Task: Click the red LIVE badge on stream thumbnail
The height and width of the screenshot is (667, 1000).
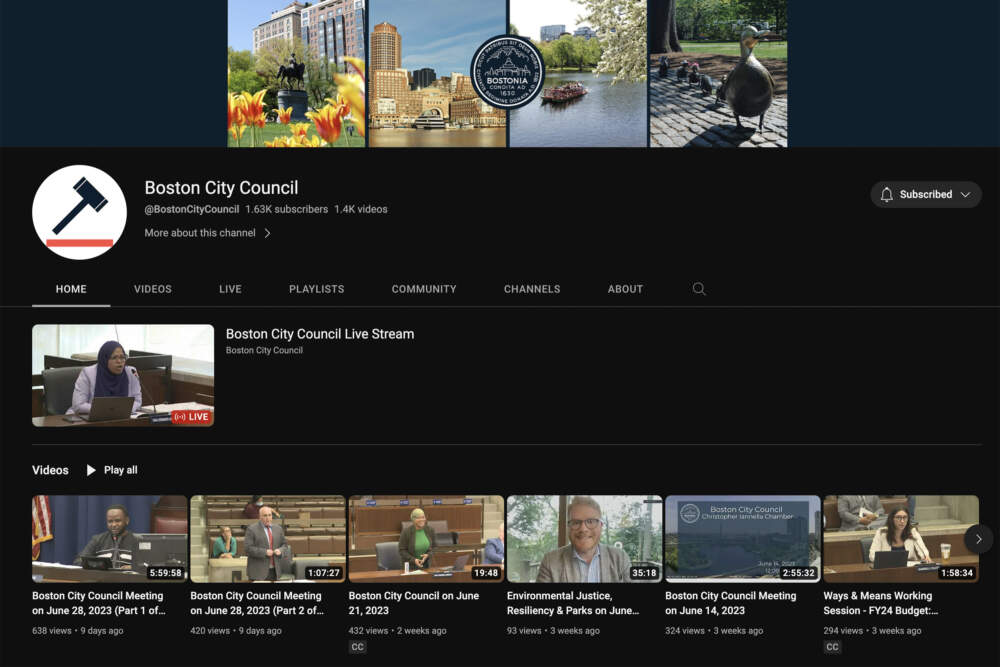Action: point(191,416)
